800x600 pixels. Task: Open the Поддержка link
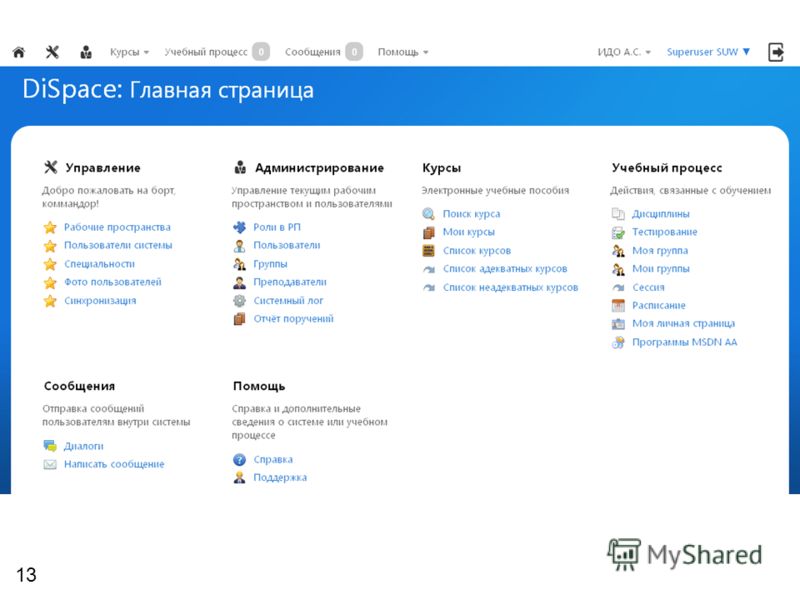(x=280, y=478)
